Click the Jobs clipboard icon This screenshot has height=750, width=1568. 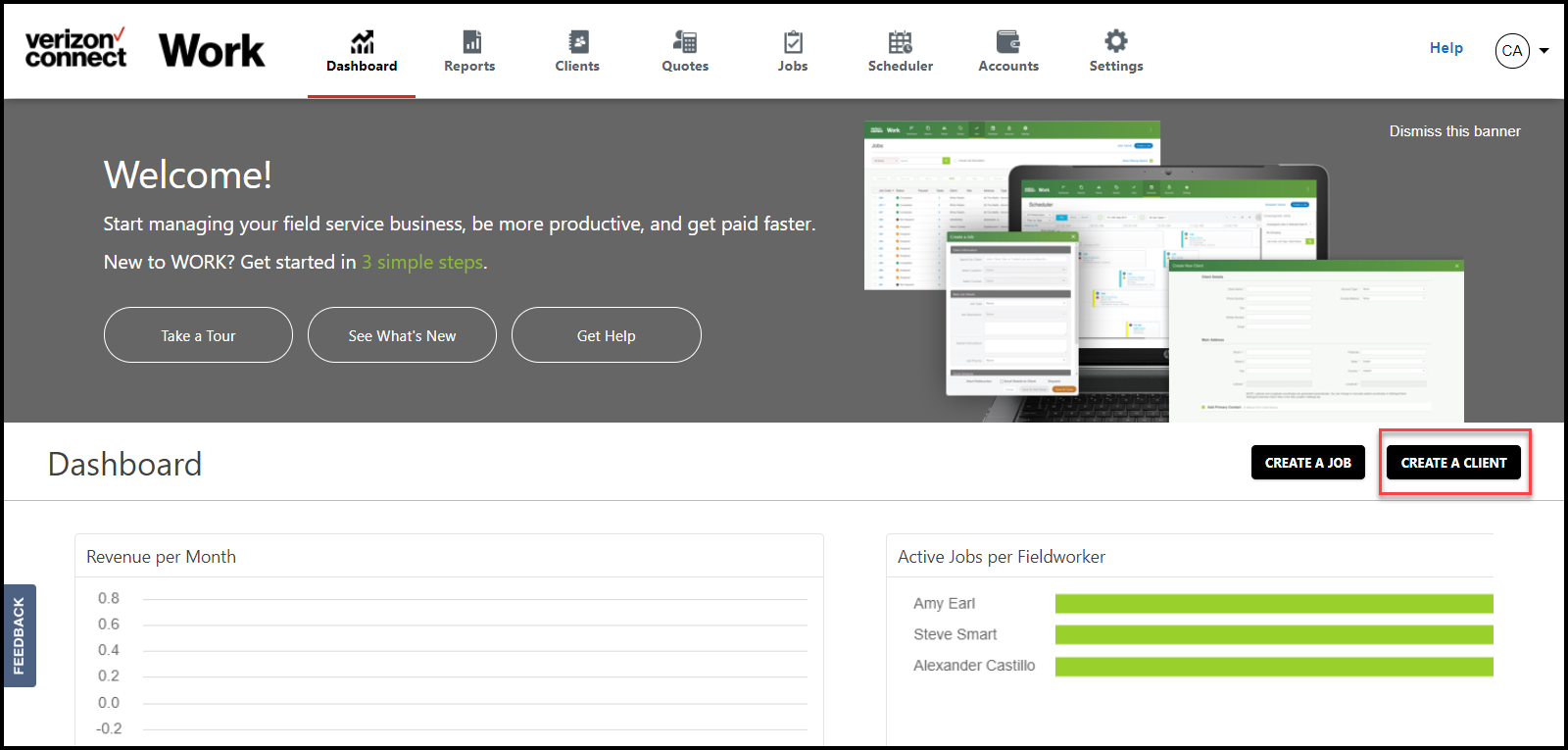coord(793,41)
